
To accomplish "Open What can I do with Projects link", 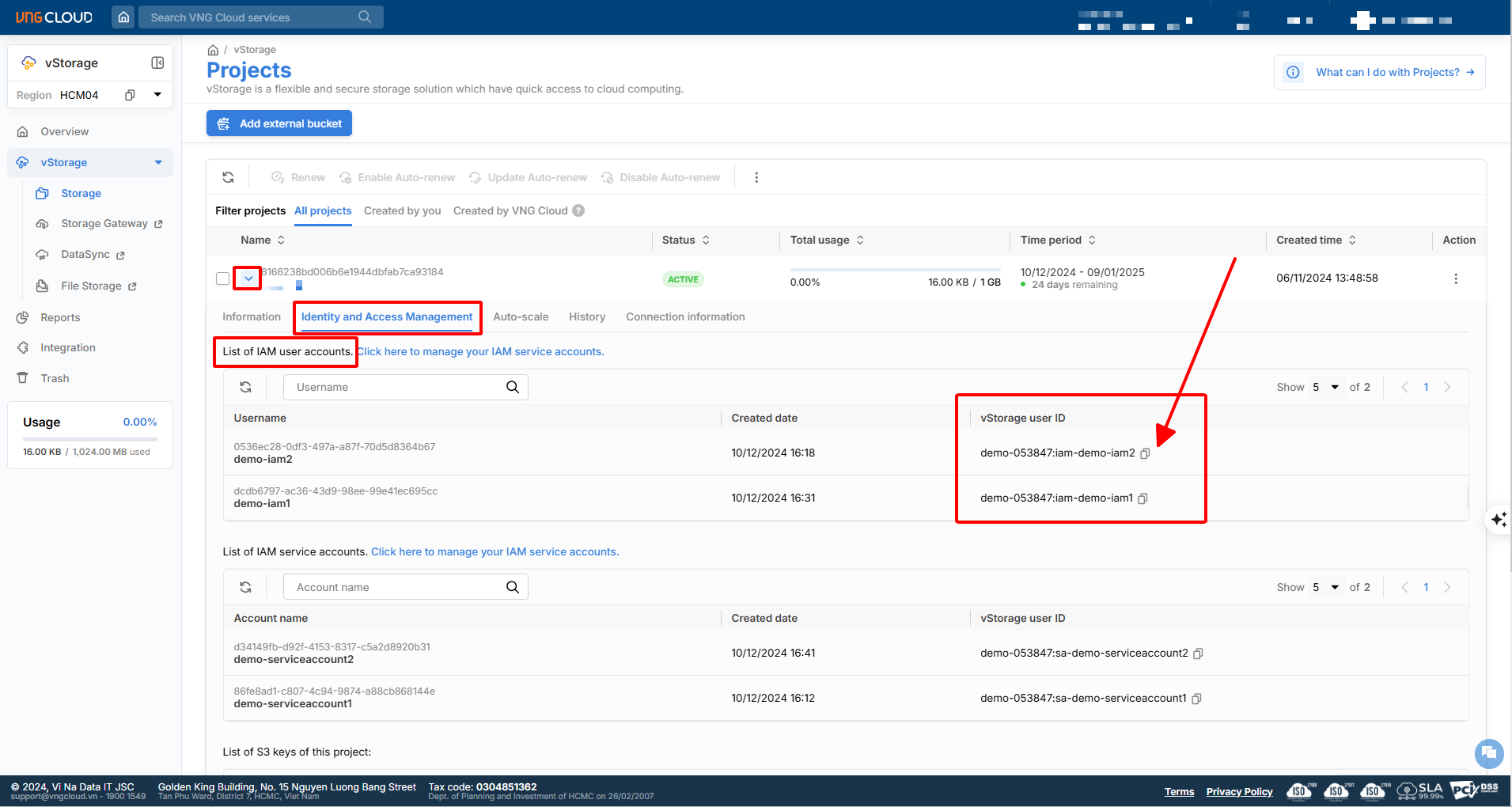I will point(1387,72).
